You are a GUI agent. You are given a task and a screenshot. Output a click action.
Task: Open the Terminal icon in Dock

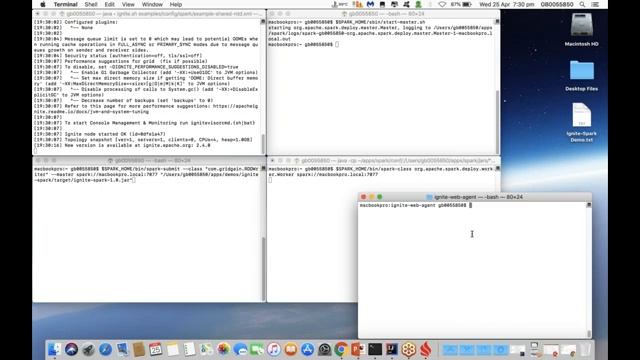[375, 349]
